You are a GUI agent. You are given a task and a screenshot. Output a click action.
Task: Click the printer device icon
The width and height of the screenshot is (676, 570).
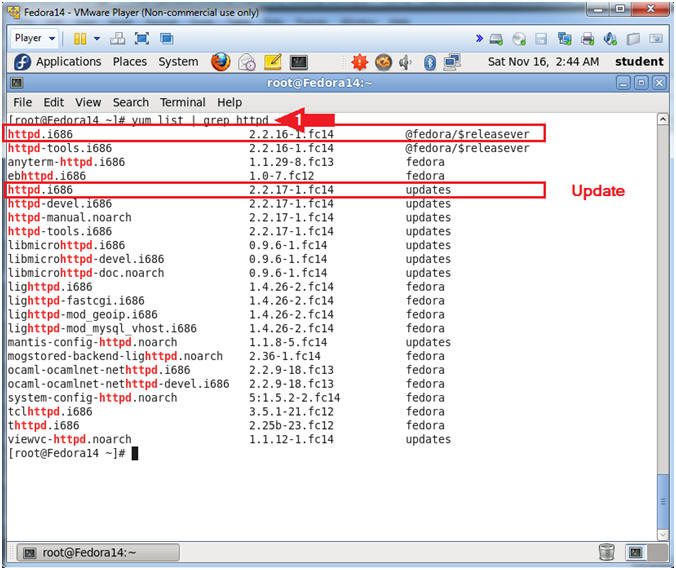click(587, 39)
